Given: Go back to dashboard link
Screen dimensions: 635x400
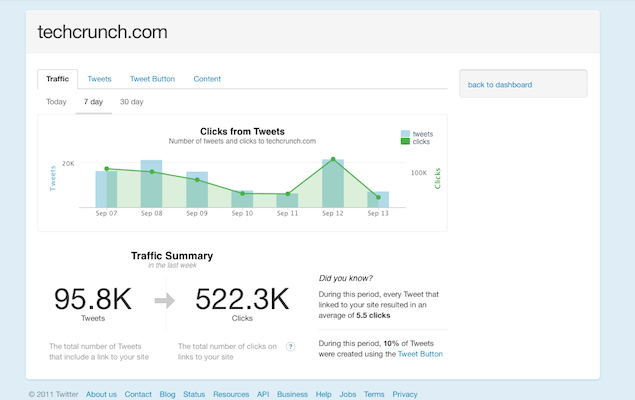Looking at the screenshot, I should point(500,85).
